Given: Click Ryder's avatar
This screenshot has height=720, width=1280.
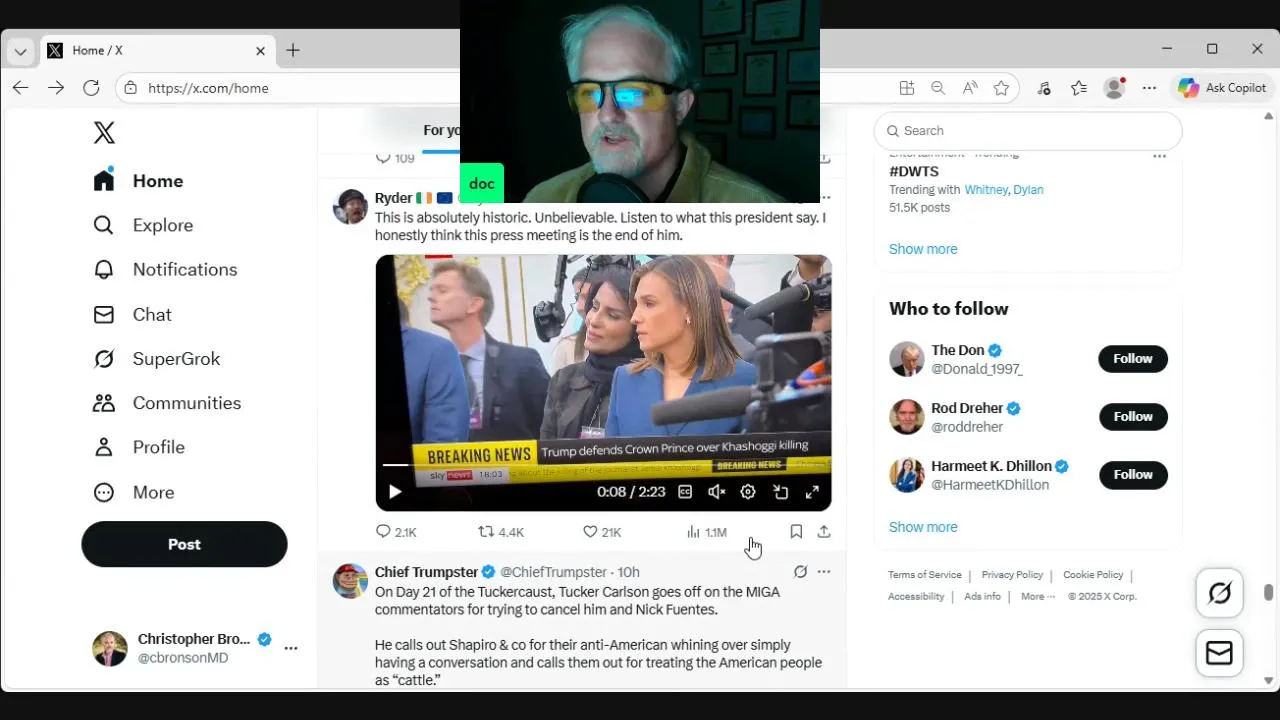Looking at the screenshot, I should click(x=350, y=207).
